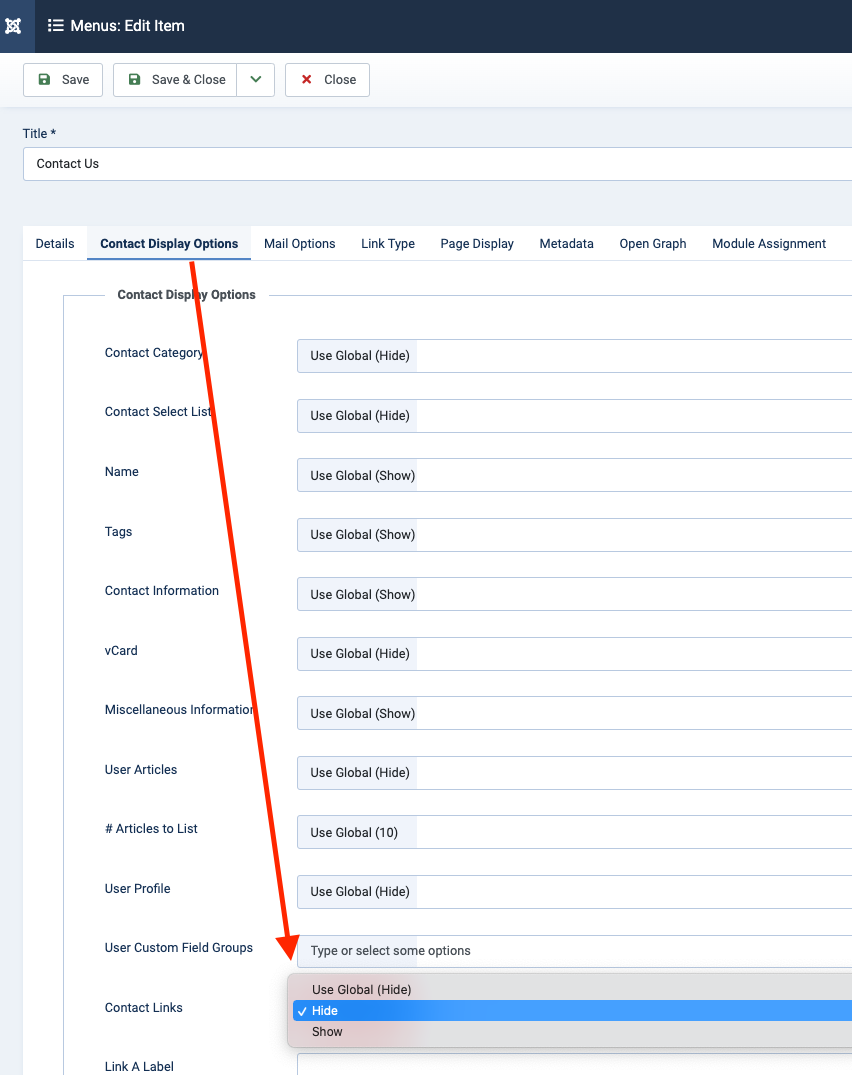Viewport: 852px width, 1075px height.
Task: Open the Contact Select List dropdown
Action: [x=574, y=415]
